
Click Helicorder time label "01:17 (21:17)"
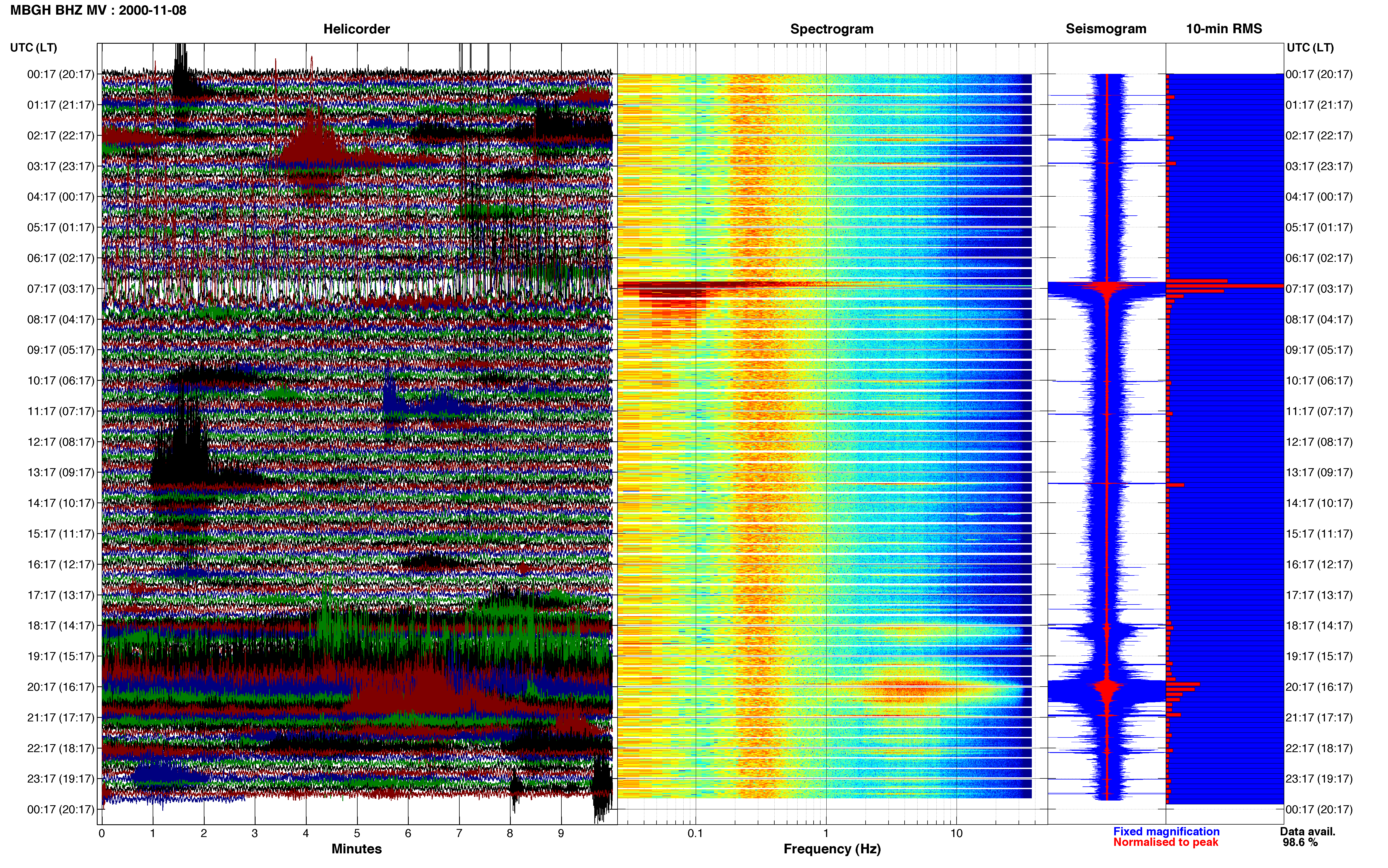(60, 105)
